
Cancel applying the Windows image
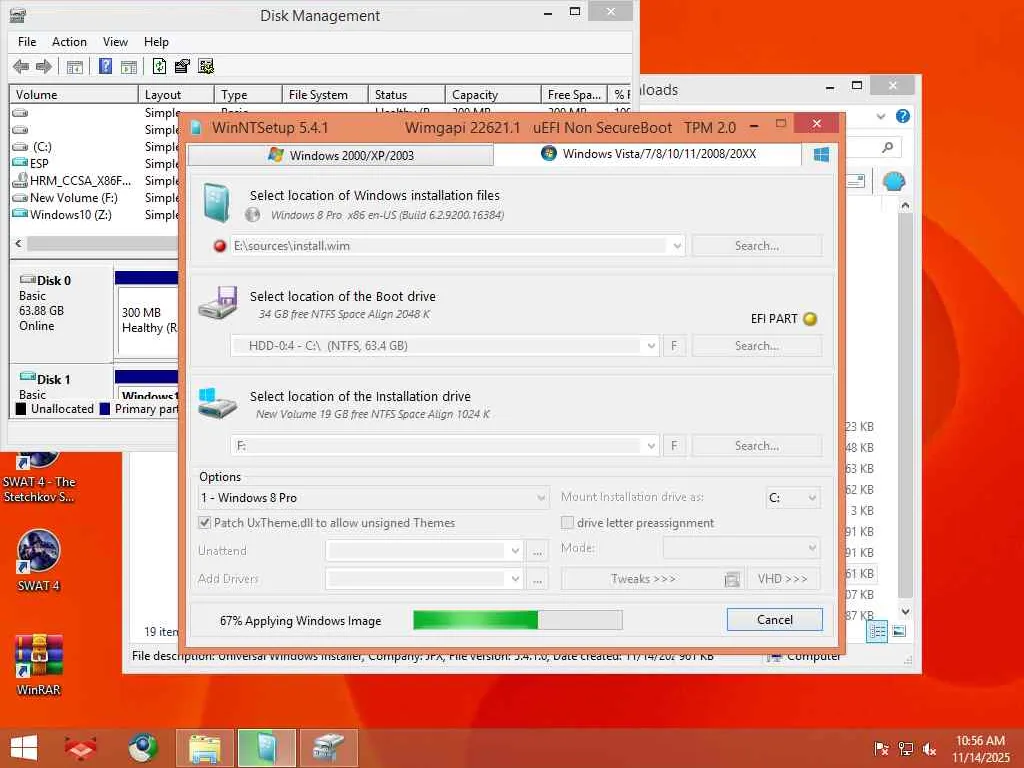tap(775, 620)
